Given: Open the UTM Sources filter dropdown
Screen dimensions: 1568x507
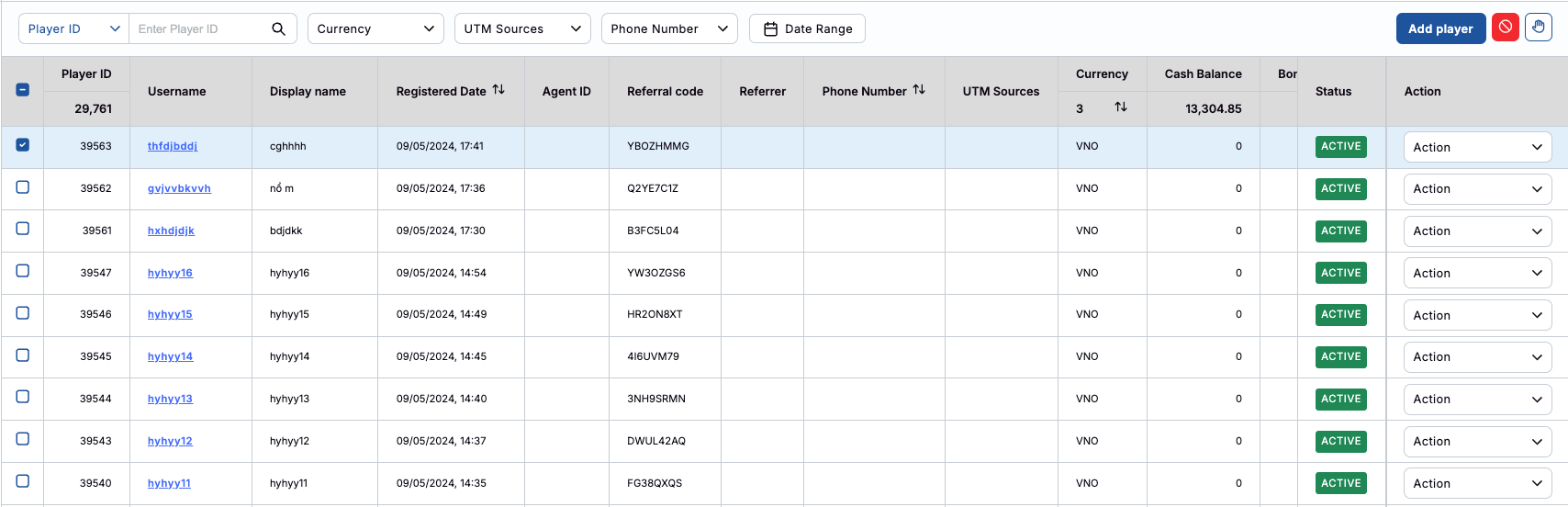Looking at the screenshot, I should point(522,28).
